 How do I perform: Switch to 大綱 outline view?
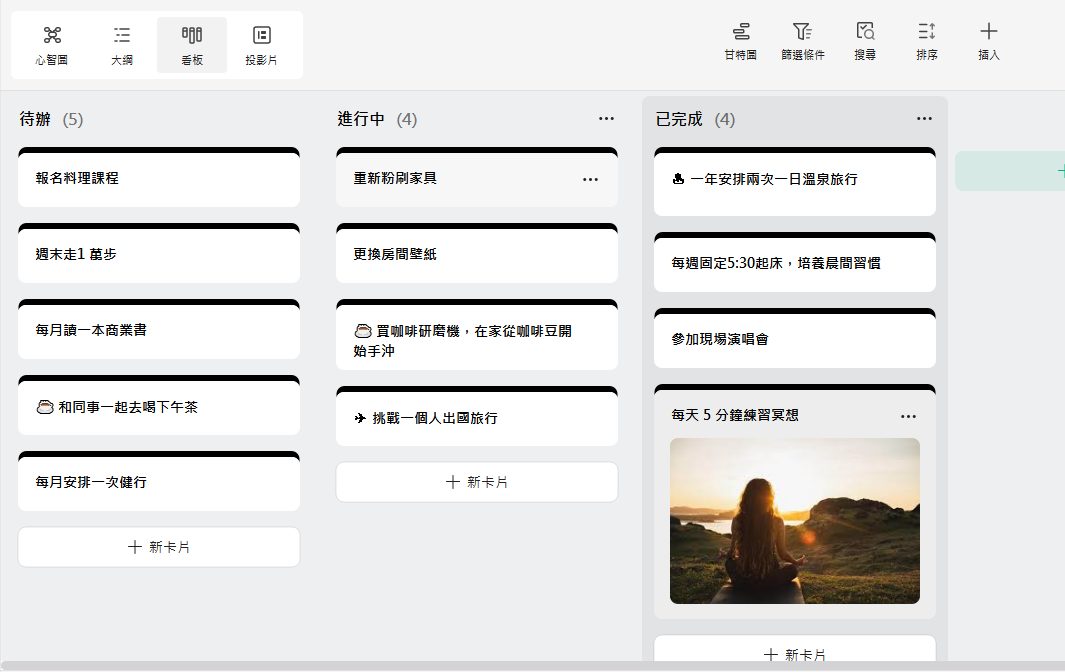122,45
